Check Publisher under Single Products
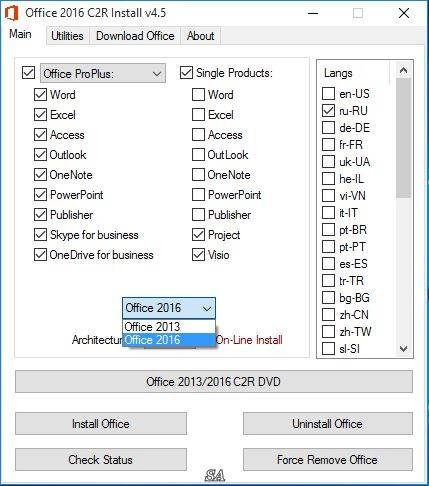 coord(198,215)
